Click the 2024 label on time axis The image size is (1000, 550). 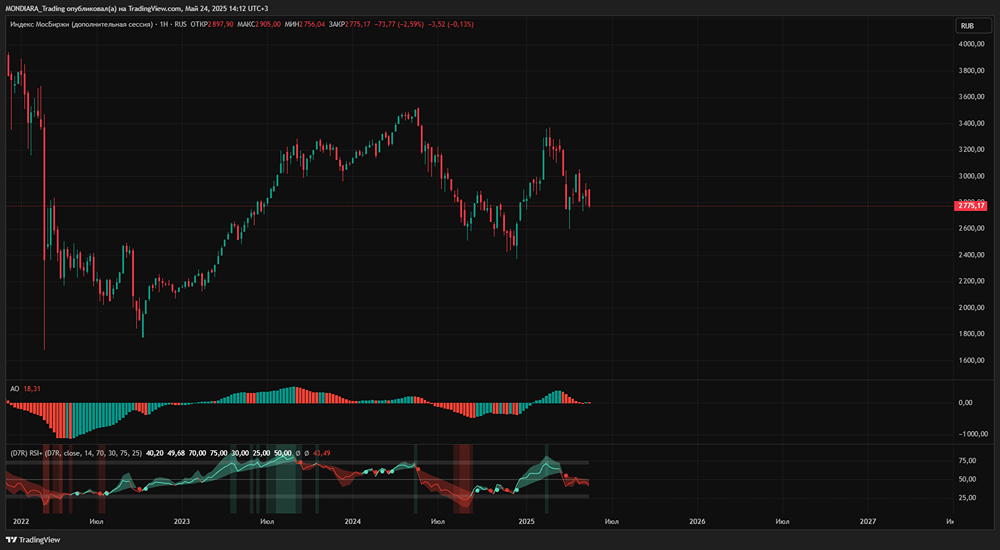coord(352,521)
